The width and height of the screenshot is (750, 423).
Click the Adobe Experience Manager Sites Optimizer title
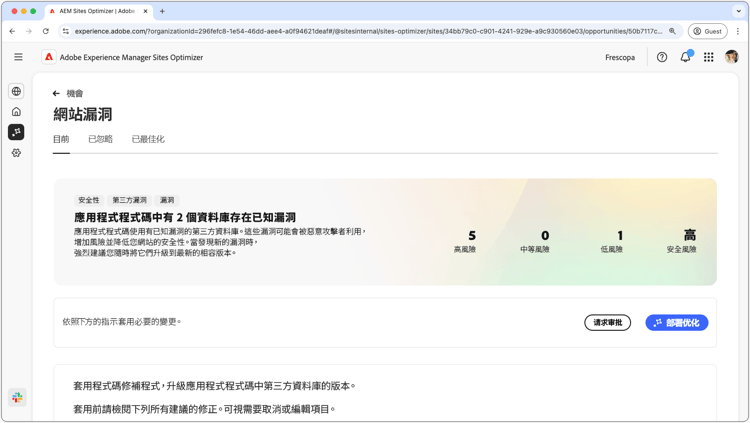(x=132, y=57)
